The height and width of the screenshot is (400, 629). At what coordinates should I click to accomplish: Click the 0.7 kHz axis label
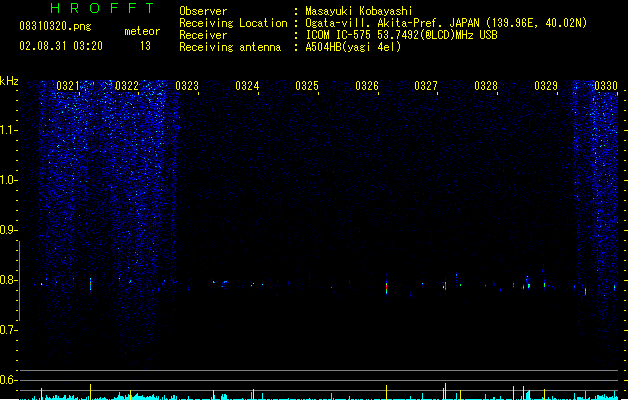[x=8, y=330]
